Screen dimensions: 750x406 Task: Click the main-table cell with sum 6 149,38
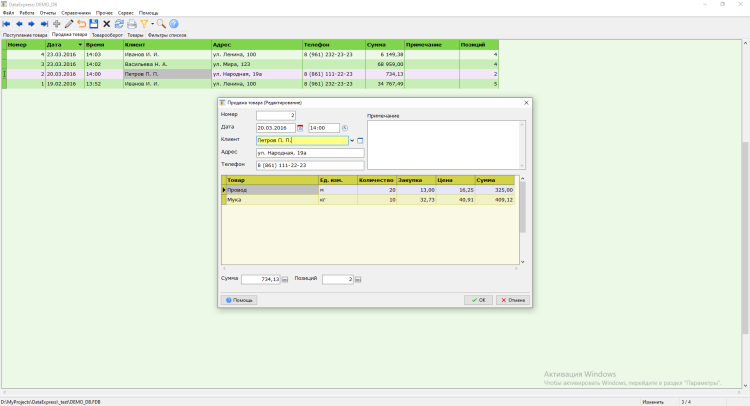click(385, 55)
